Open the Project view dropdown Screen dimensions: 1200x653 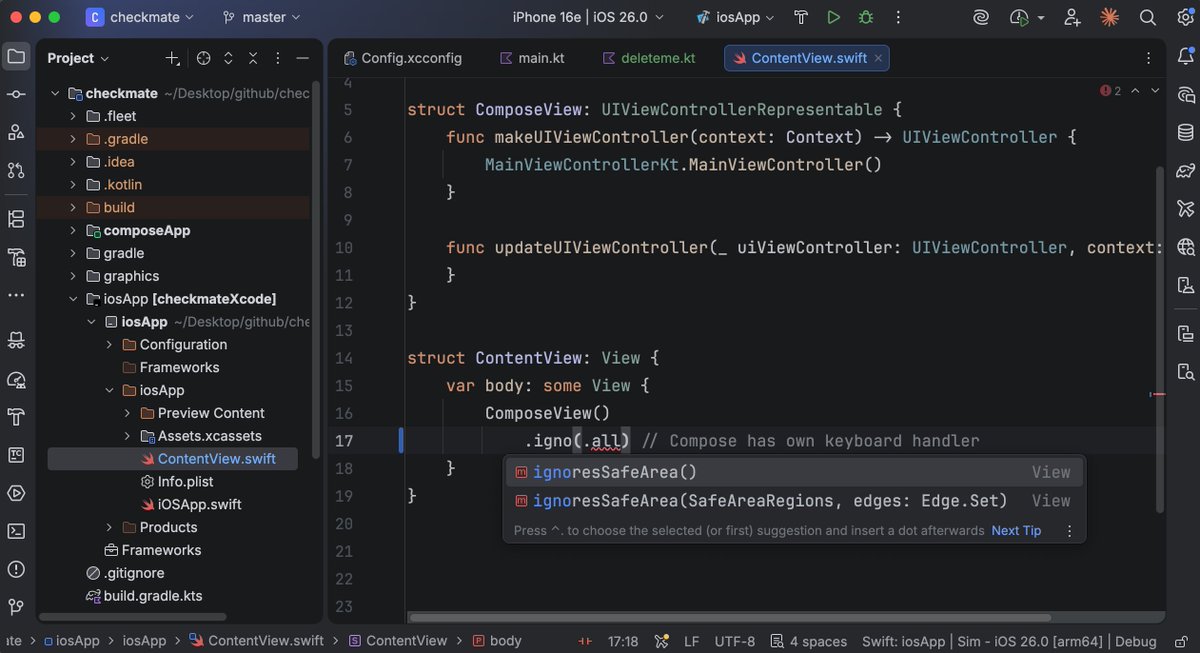click(x=78, y=58)
